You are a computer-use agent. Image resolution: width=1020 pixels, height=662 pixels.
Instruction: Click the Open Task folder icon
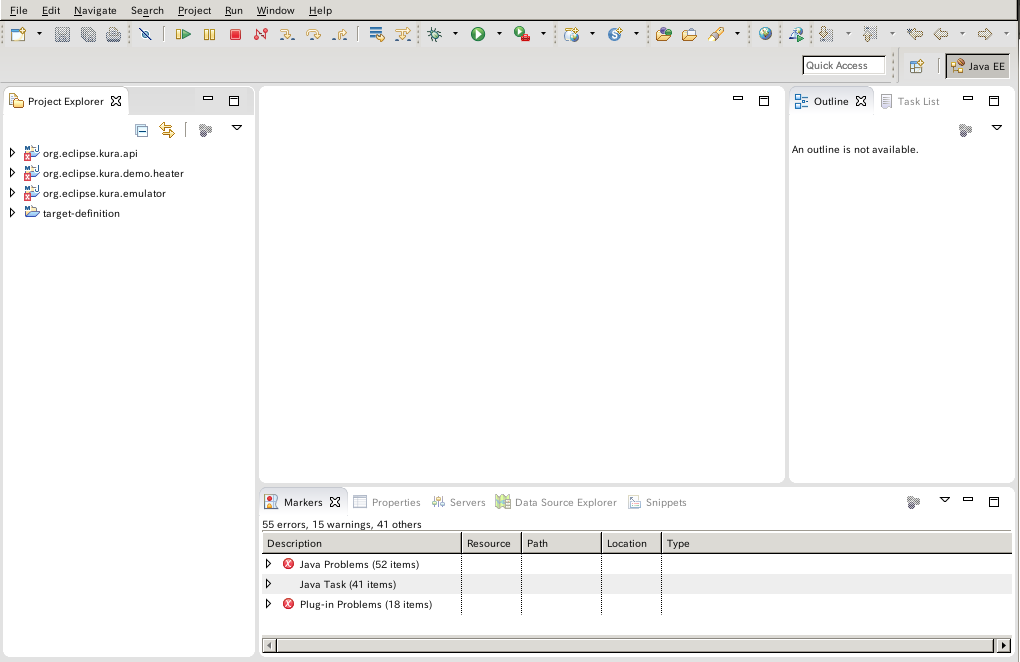[690, 34]
